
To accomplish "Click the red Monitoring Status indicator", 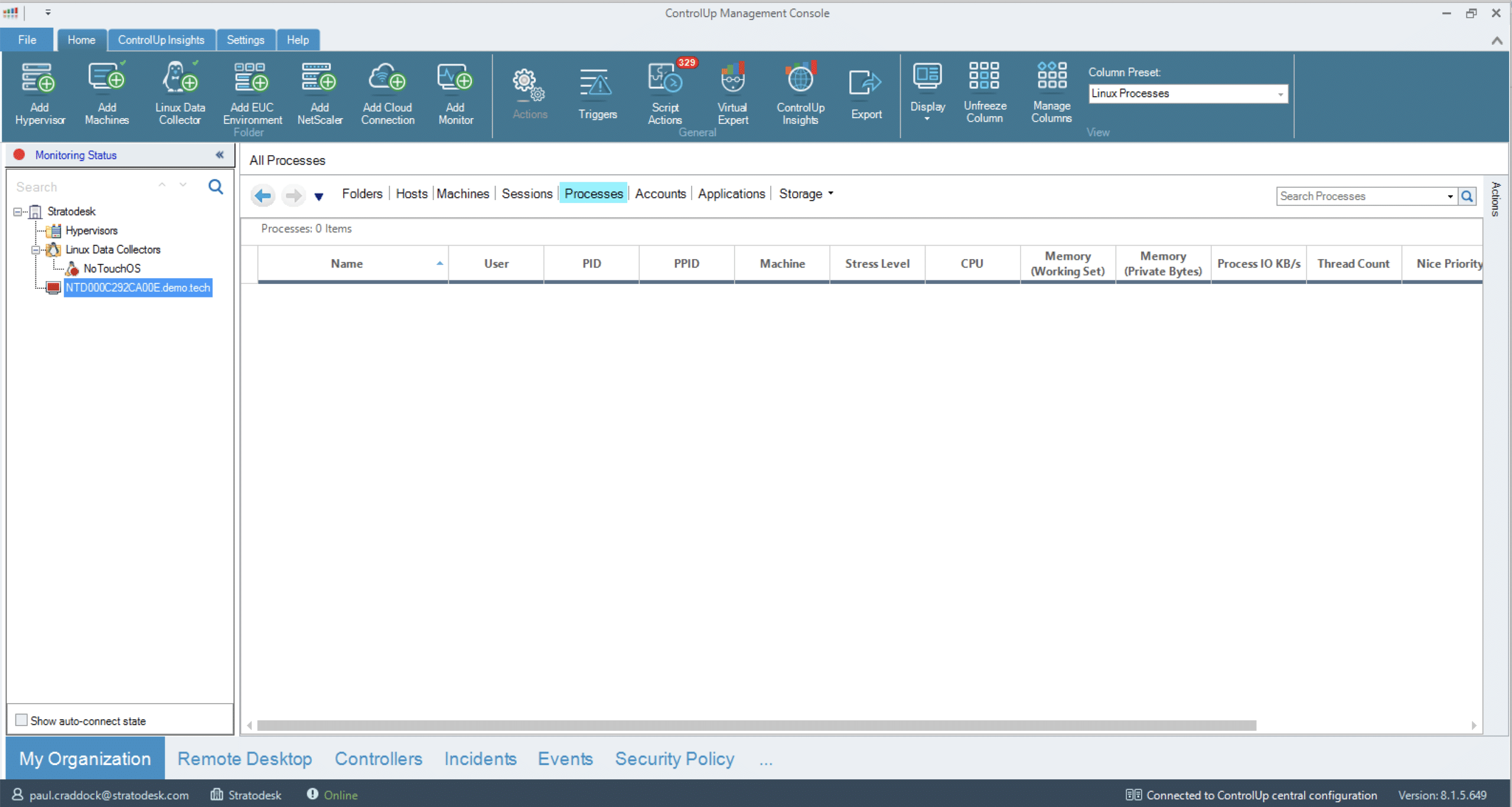I will [x=19, y=155].
